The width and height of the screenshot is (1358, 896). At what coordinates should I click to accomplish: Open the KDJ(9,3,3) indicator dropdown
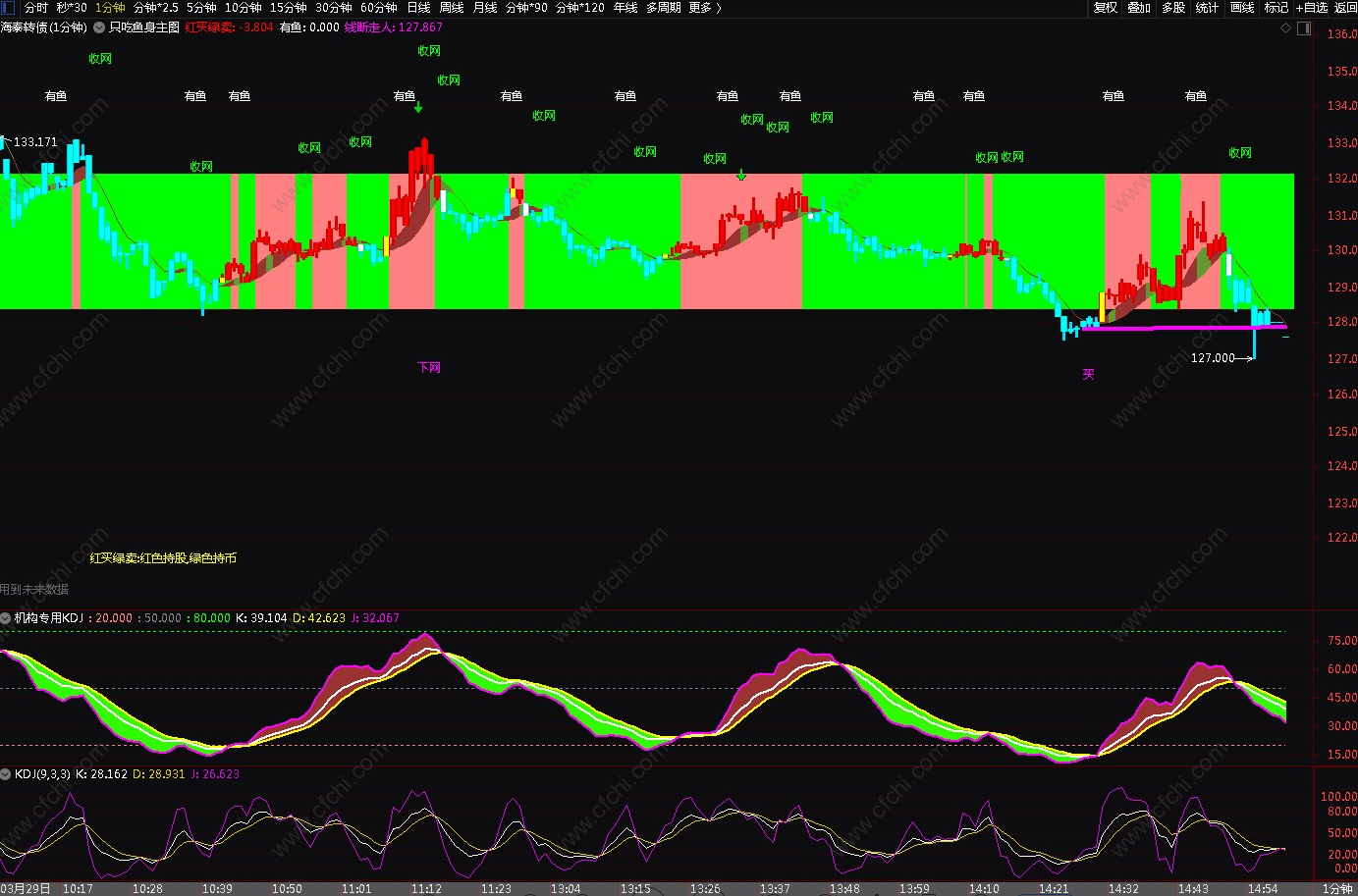6,774
